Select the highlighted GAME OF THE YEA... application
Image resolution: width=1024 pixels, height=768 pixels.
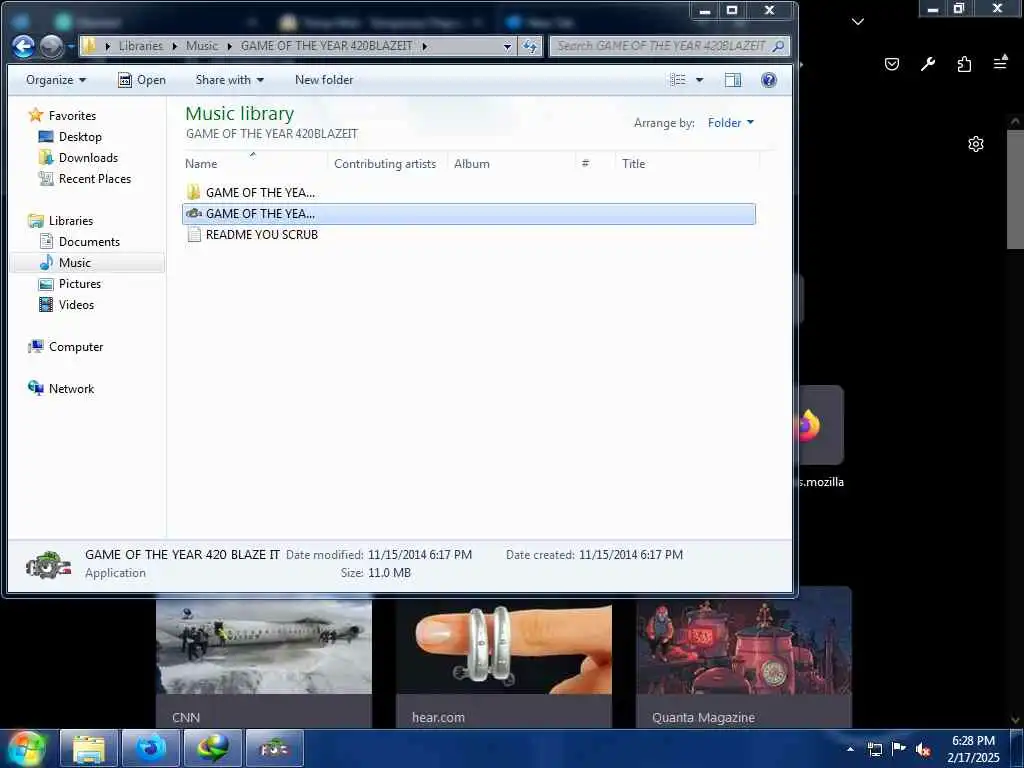click(x=469, y=214)
